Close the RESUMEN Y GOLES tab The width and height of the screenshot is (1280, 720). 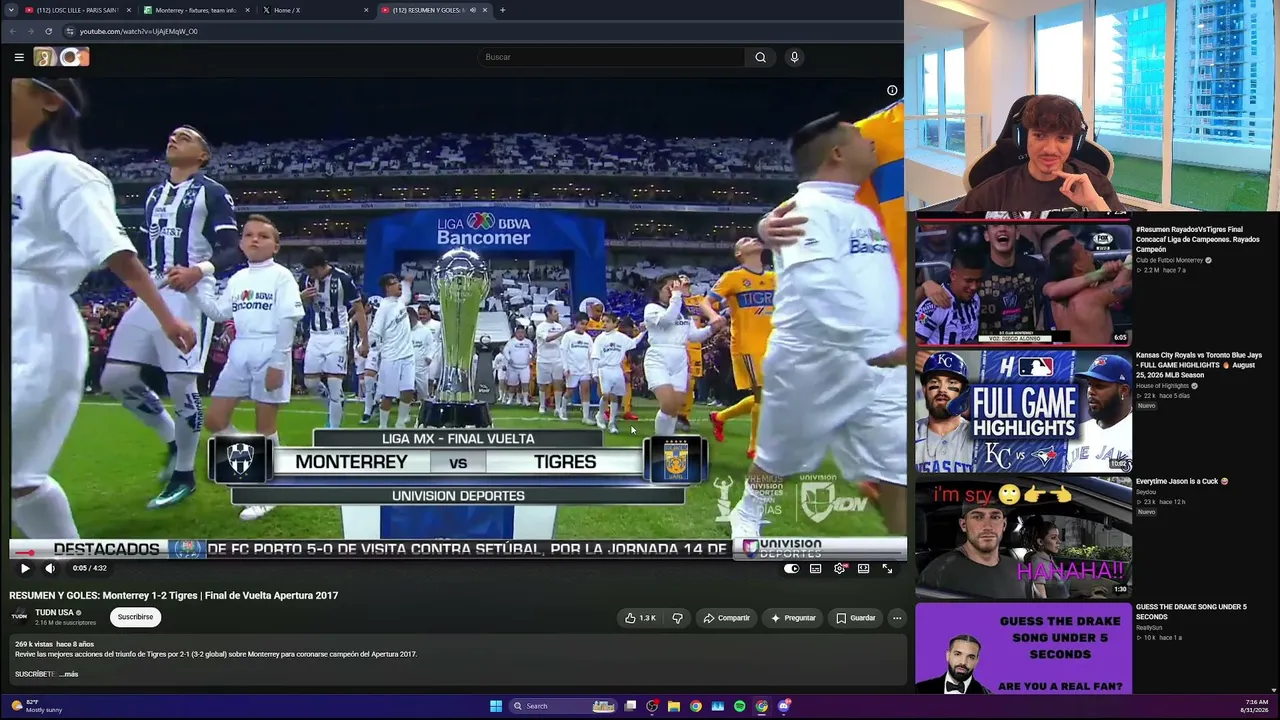pyautogui.click(x=485, y=10)
